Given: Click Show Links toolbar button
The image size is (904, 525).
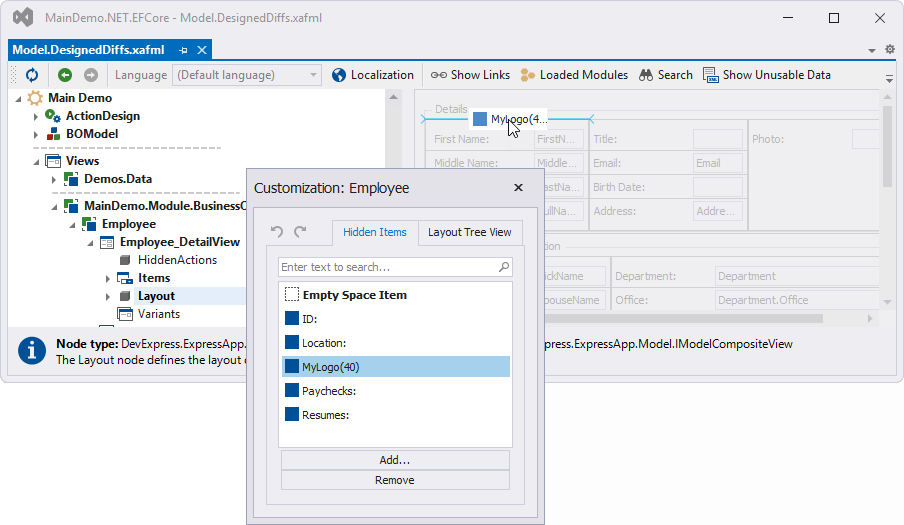Looking at the screenshot, I should pyautogui.click(x=470, y=75).
